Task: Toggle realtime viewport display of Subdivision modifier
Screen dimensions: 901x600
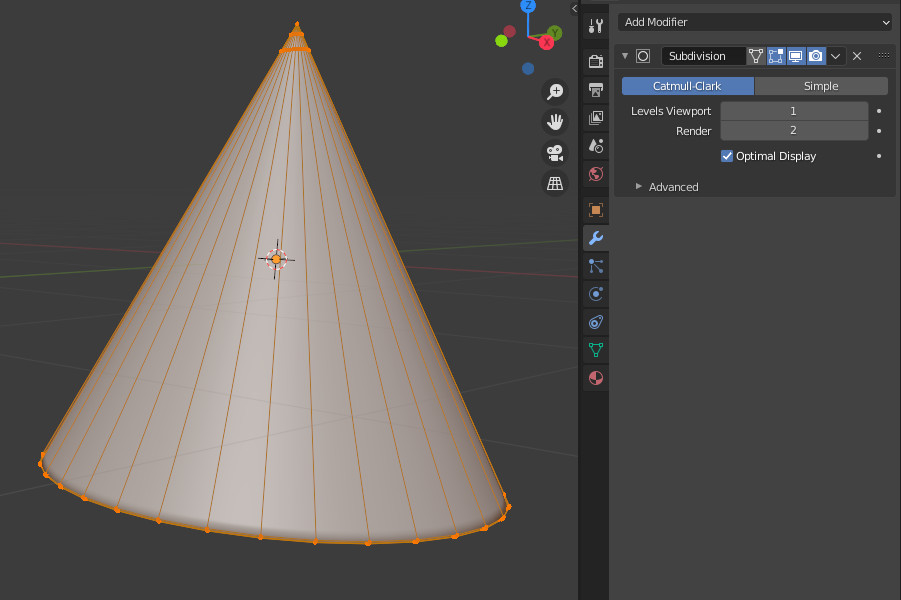Action: (795, 56)
